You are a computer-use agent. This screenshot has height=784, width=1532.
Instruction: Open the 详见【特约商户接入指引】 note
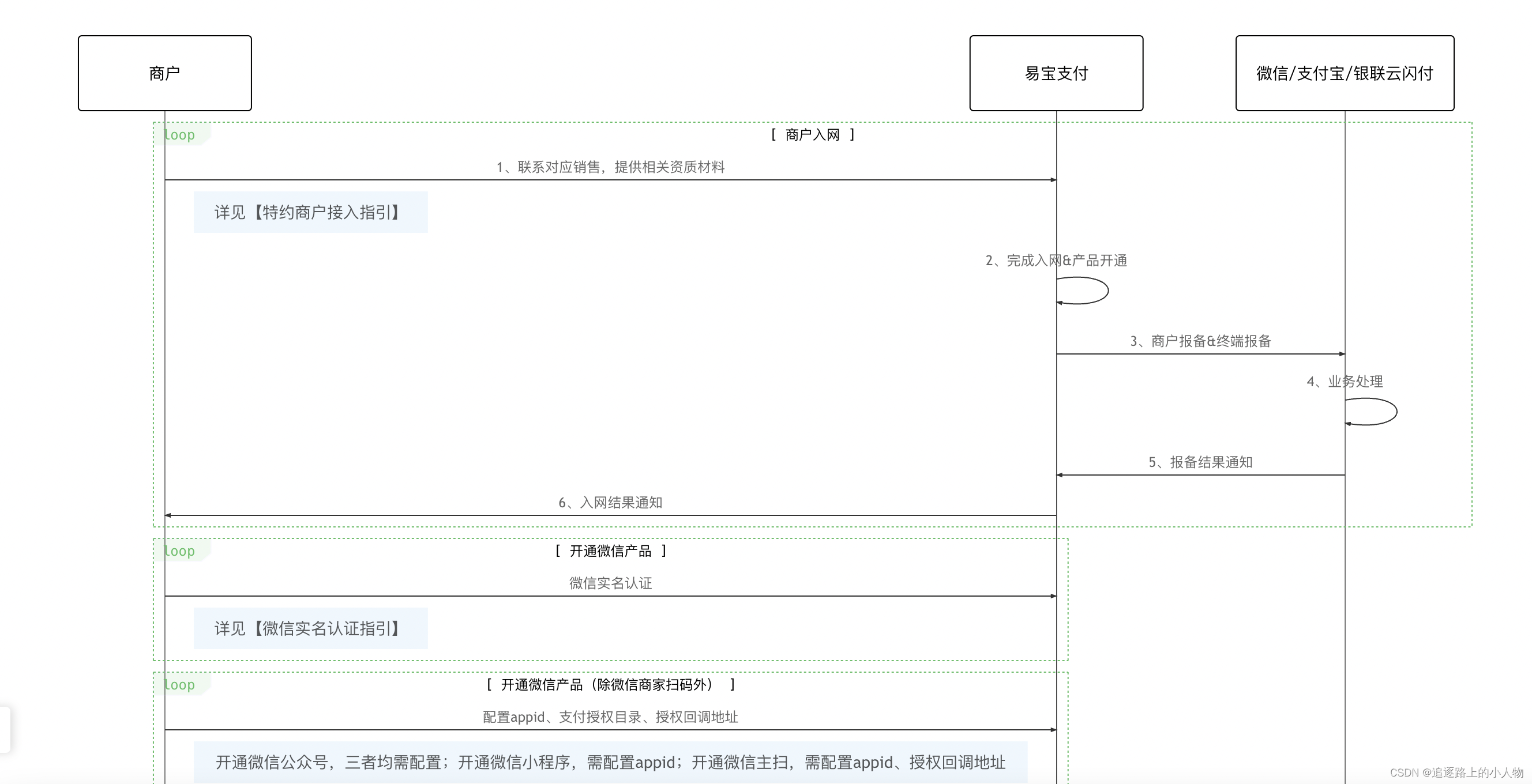point(310,212)
